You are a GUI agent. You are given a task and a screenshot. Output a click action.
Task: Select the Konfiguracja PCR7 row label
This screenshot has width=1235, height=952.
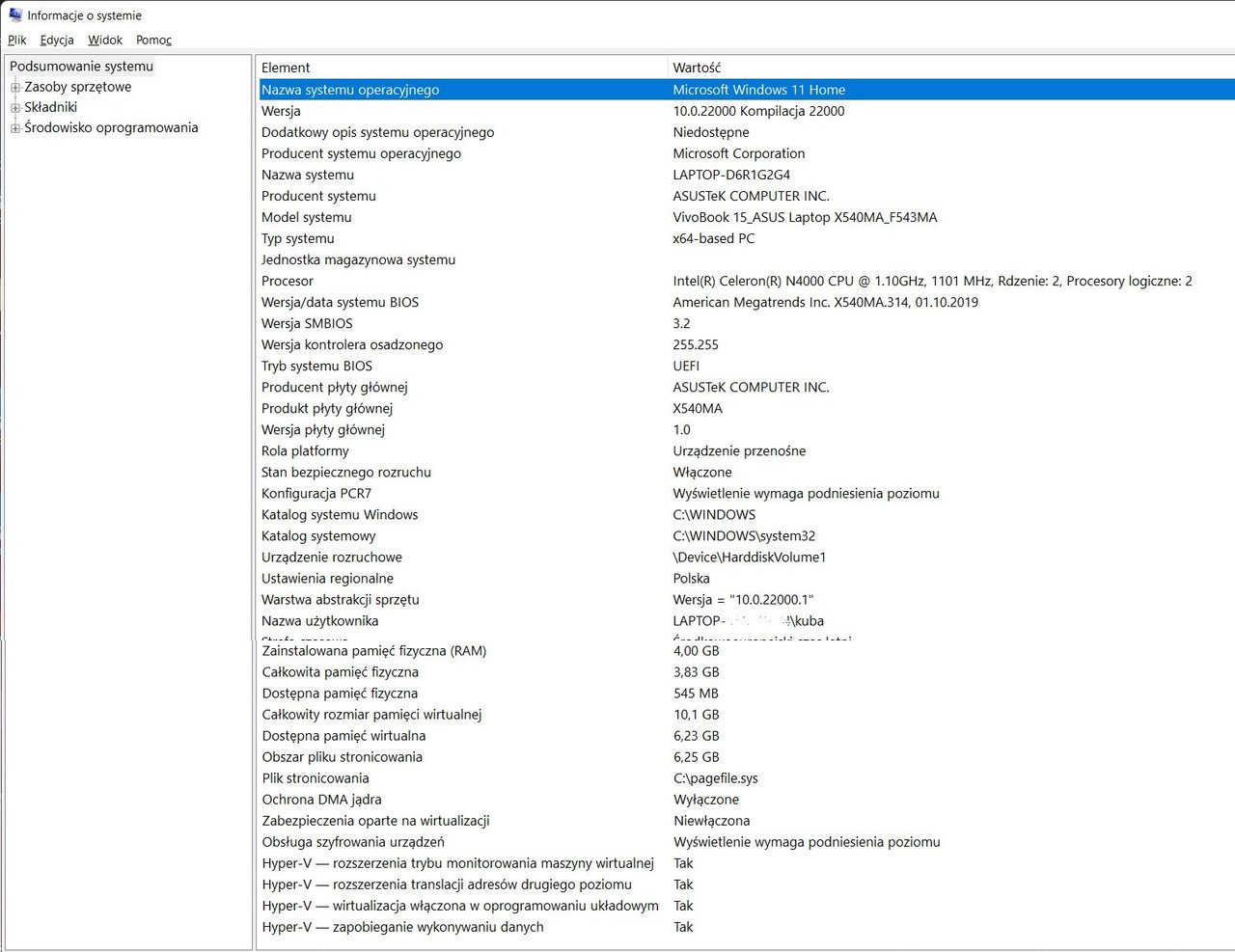coord(316,493)
